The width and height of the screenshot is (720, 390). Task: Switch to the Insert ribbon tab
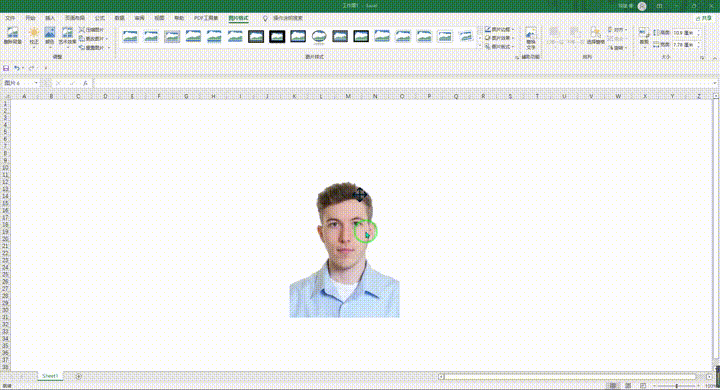(50, 18)
